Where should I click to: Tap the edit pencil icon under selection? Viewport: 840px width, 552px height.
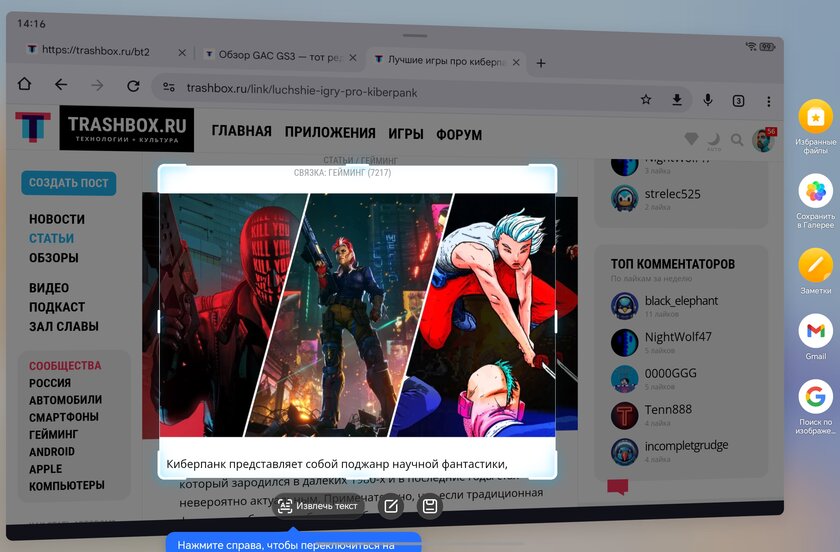[x=391, y=506]
